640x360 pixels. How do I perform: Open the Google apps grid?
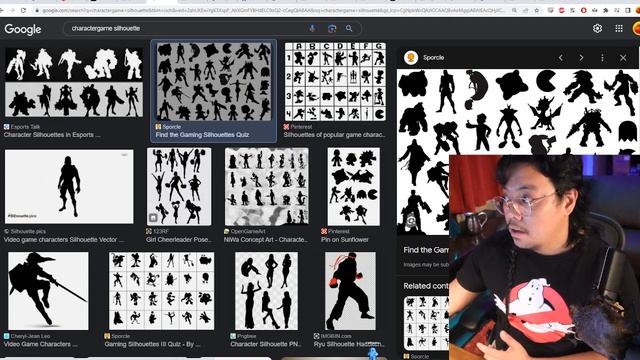click(619, 28)
